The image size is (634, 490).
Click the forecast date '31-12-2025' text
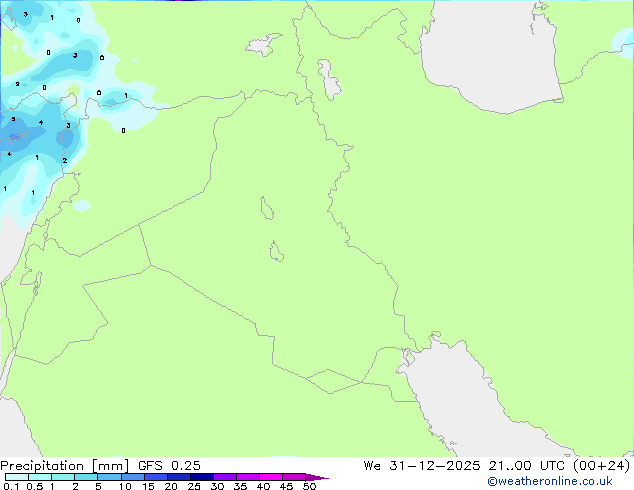(x=435, y=466)
